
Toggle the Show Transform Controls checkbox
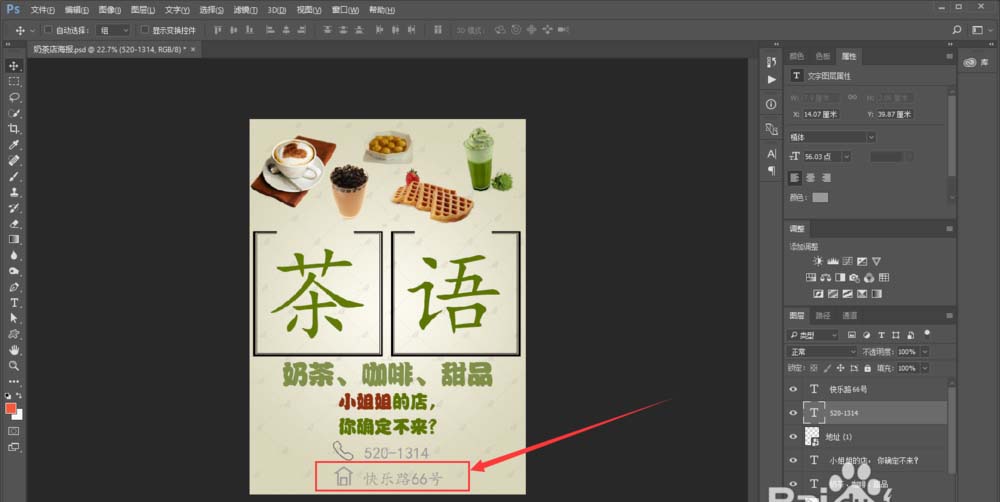[145, 30]
